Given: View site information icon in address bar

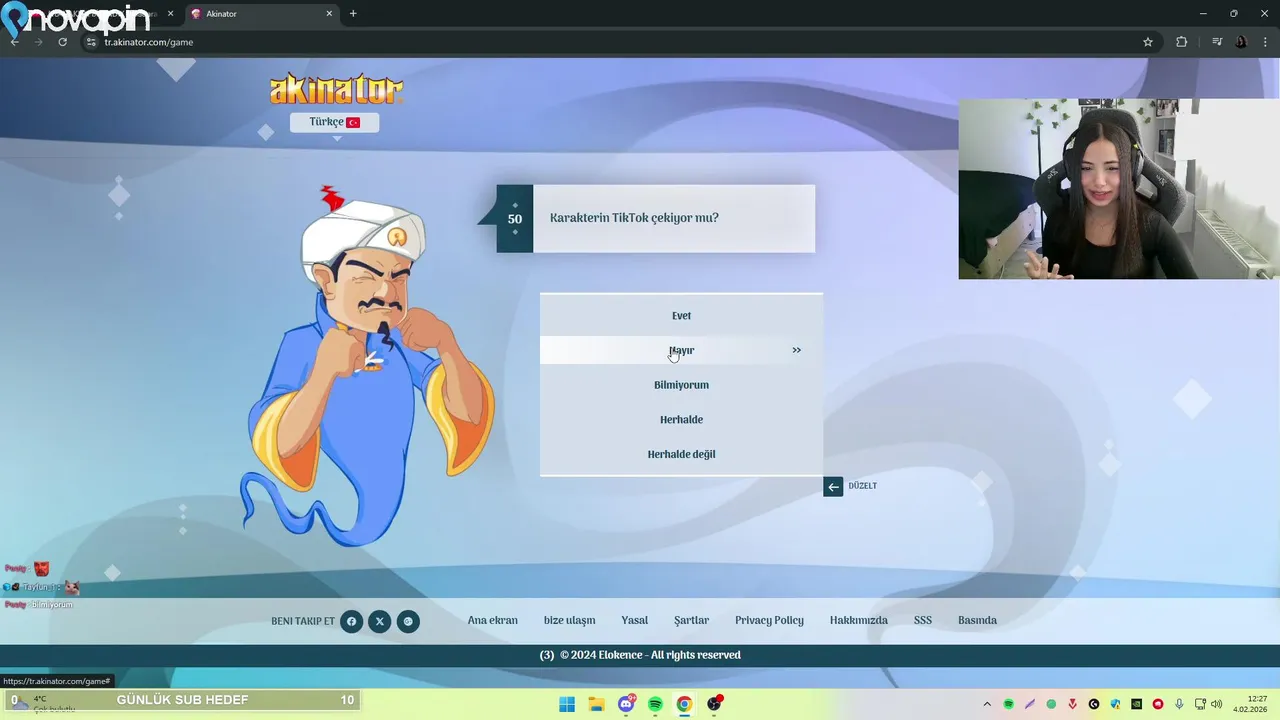Looking at the screenshot, I should click(91, 42).
